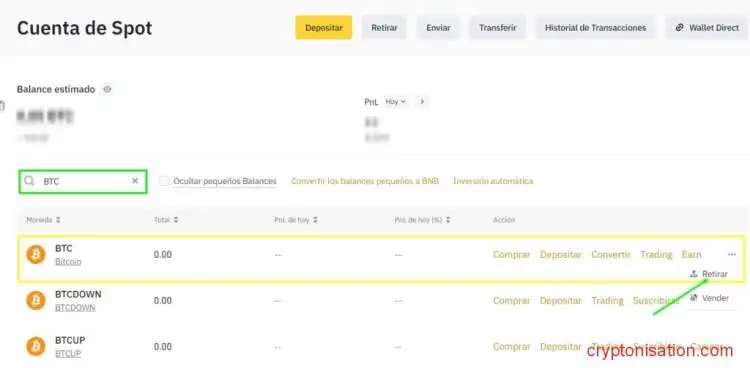Toggle balance visibility eye icon
Image resolution: width=750 pixels, height=368 pixels.
tap(108, 89)
